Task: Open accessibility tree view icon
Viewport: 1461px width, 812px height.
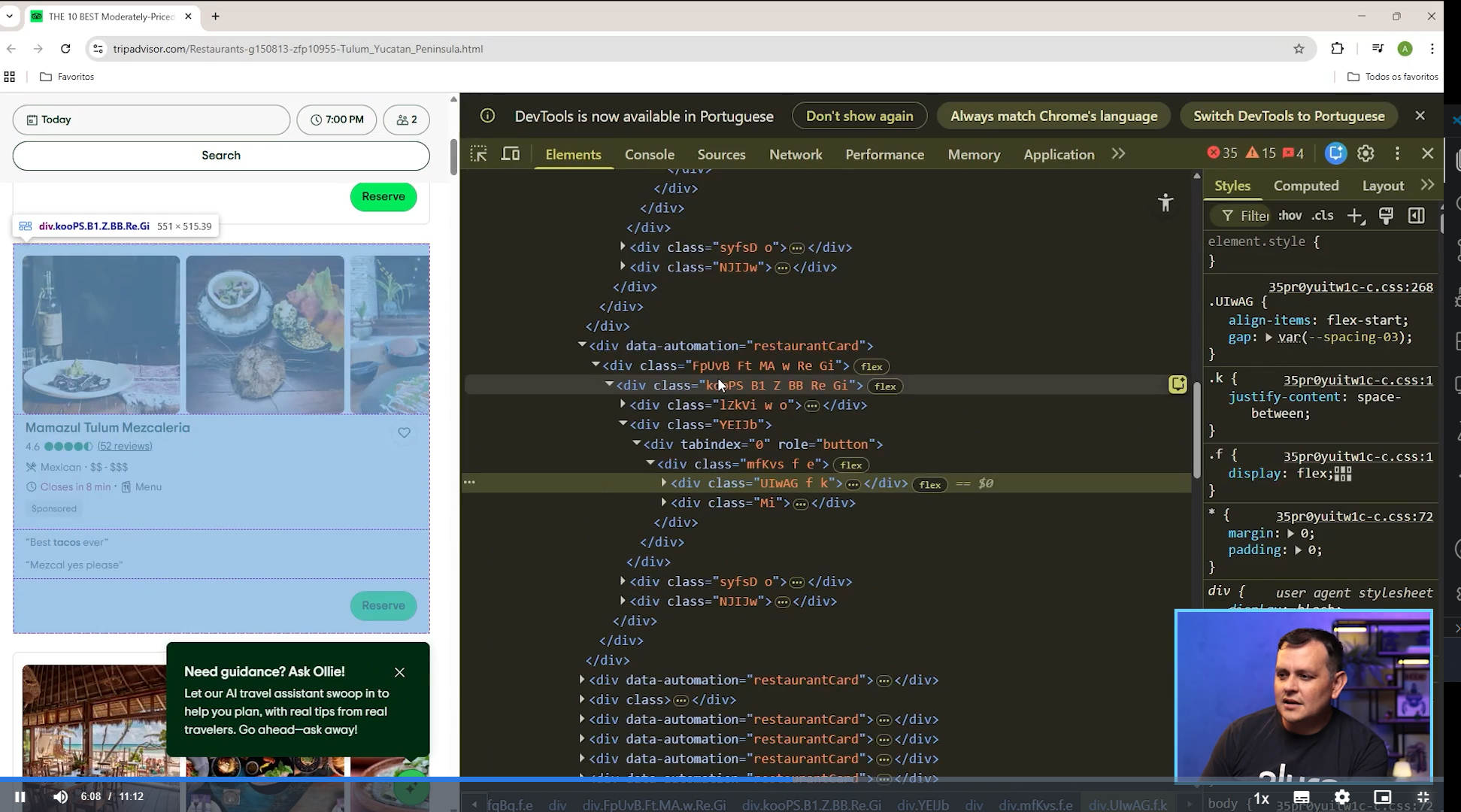Action: [1165, 202]
